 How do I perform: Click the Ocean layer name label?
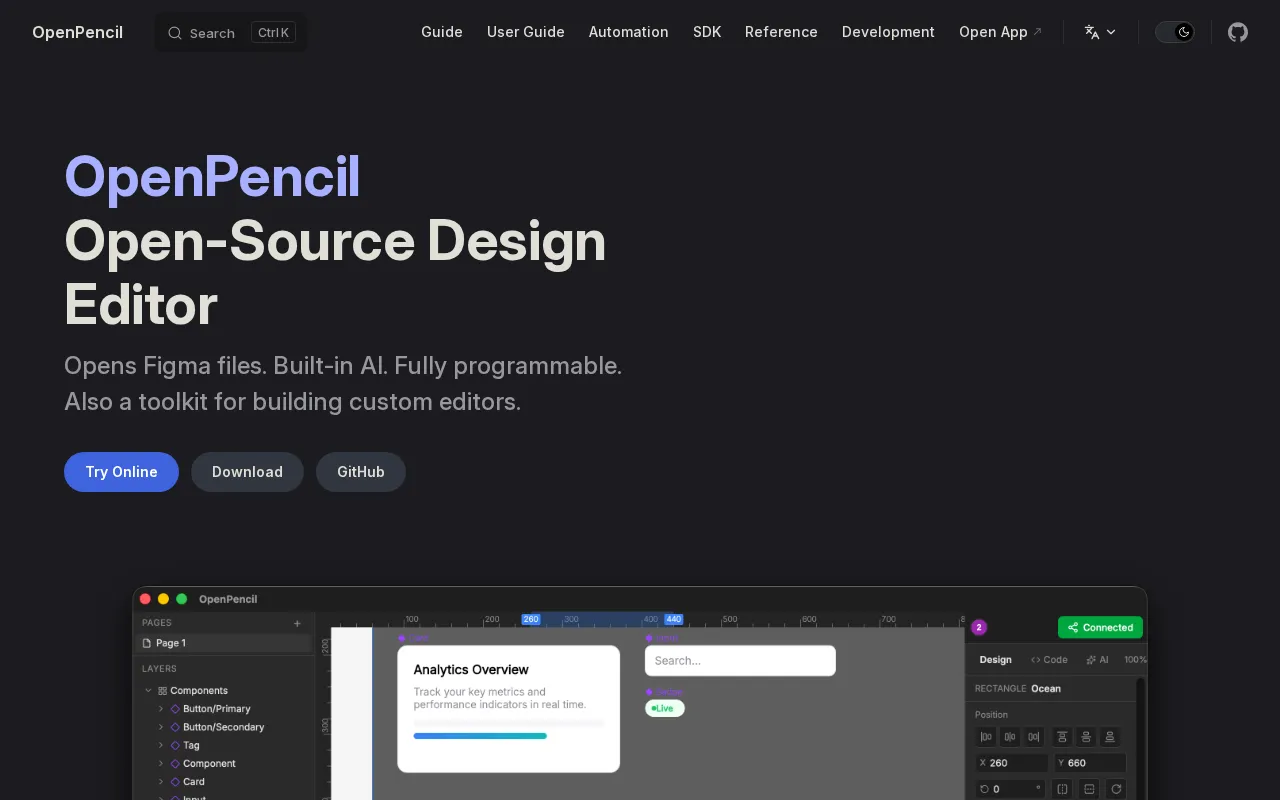1046,688
